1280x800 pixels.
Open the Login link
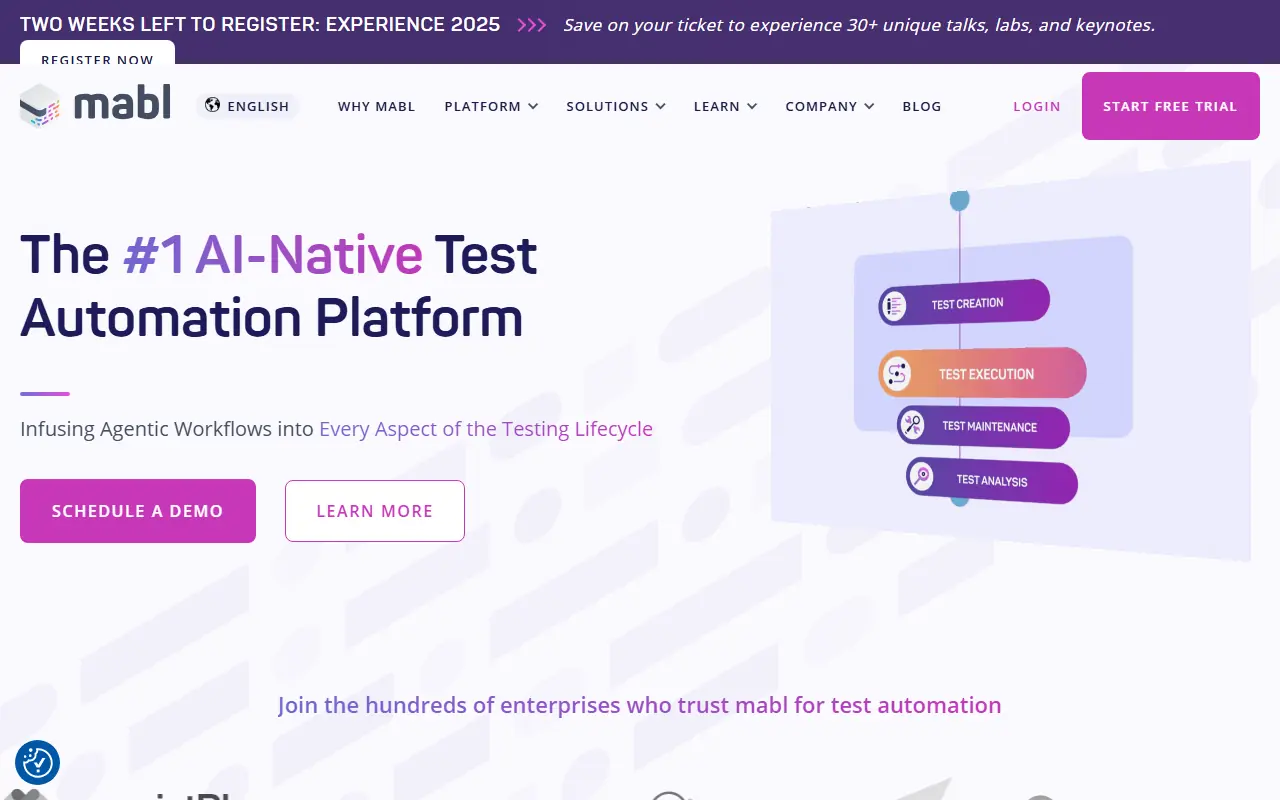1036,106
